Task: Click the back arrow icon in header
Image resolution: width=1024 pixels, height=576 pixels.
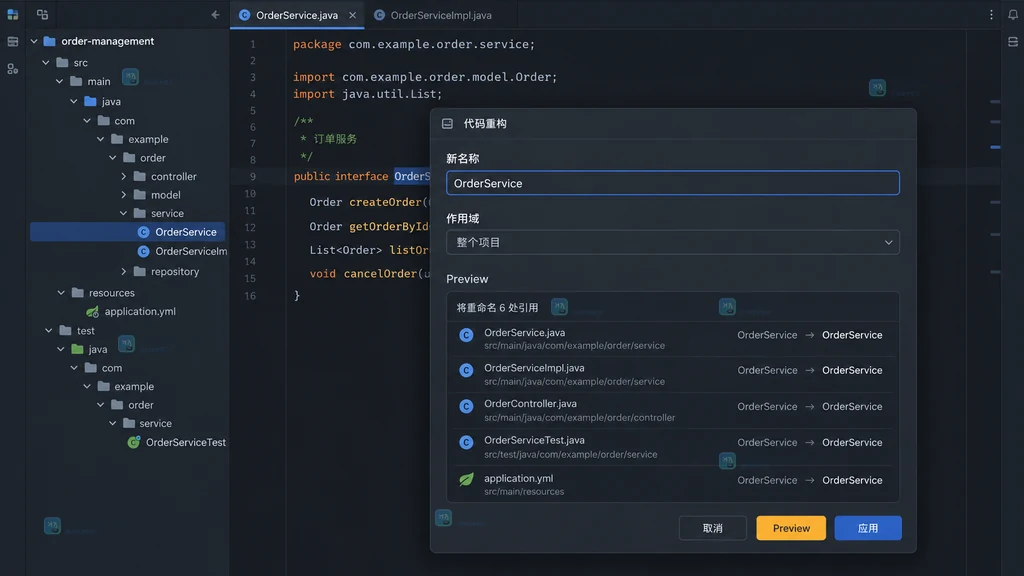Action: 215,14
